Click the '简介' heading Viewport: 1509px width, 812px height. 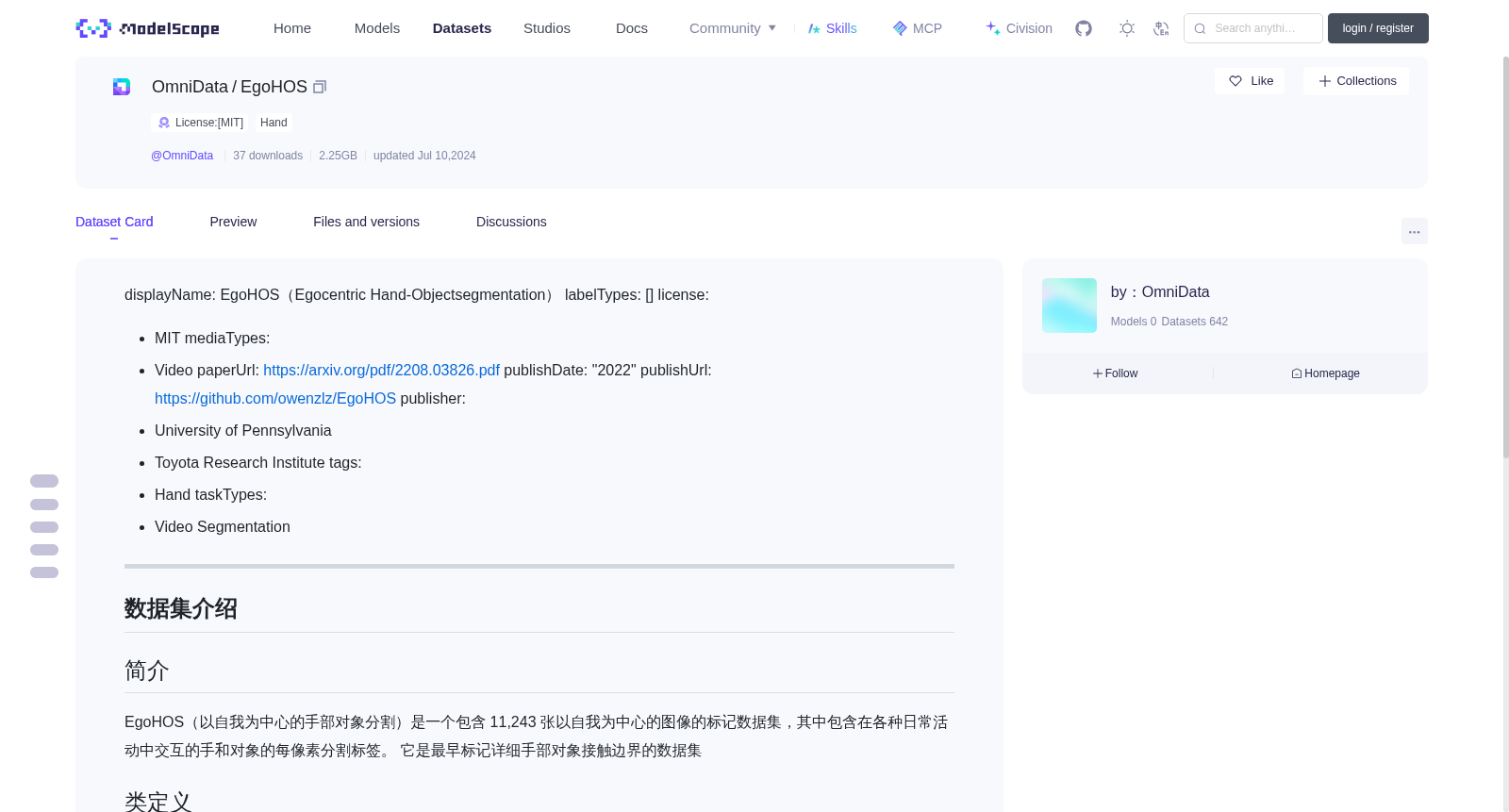[x=147, y=671]
